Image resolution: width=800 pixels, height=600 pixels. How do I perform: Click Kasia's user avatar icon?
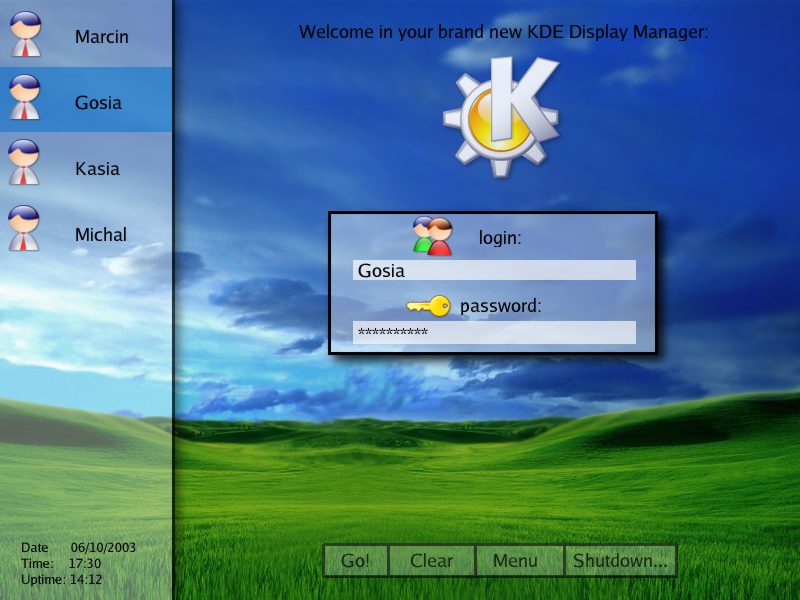pos(23,162)
